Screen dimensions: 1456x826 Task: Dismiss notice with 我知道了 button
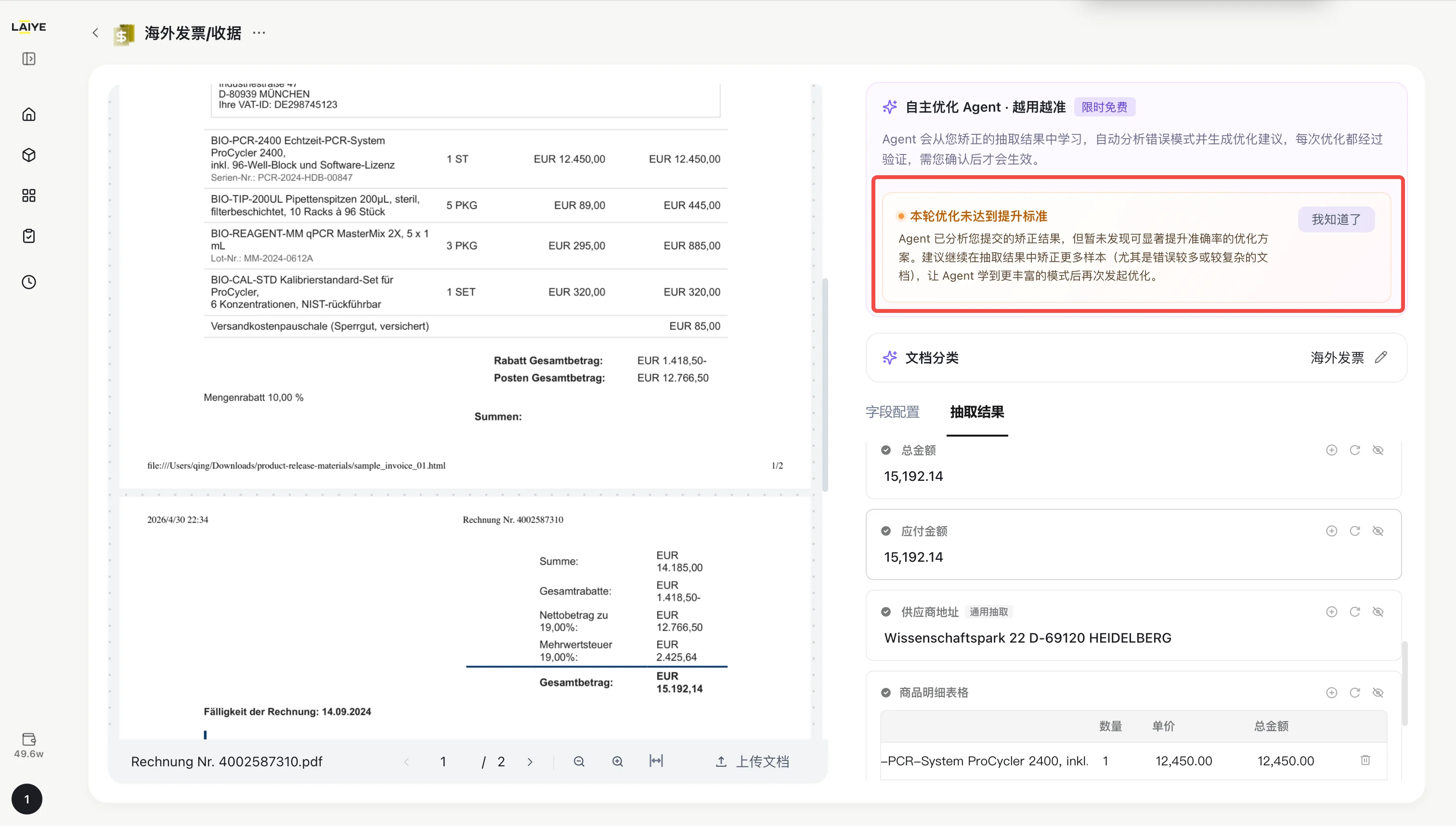(x=1336, y=219)
